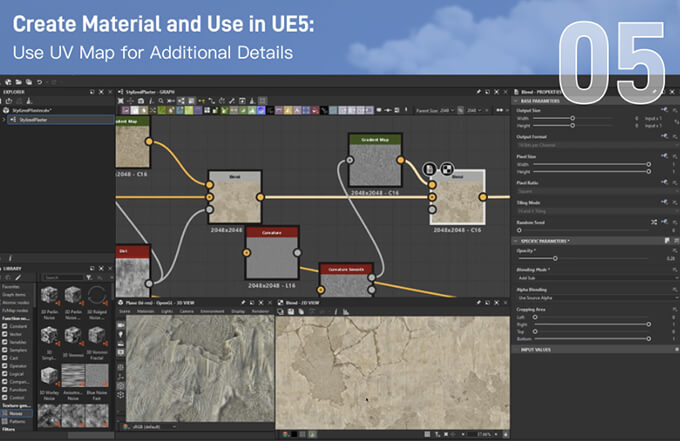Toggle the black swatch button at 2D view bottom
680x441 pixels.
click(294, 434)
